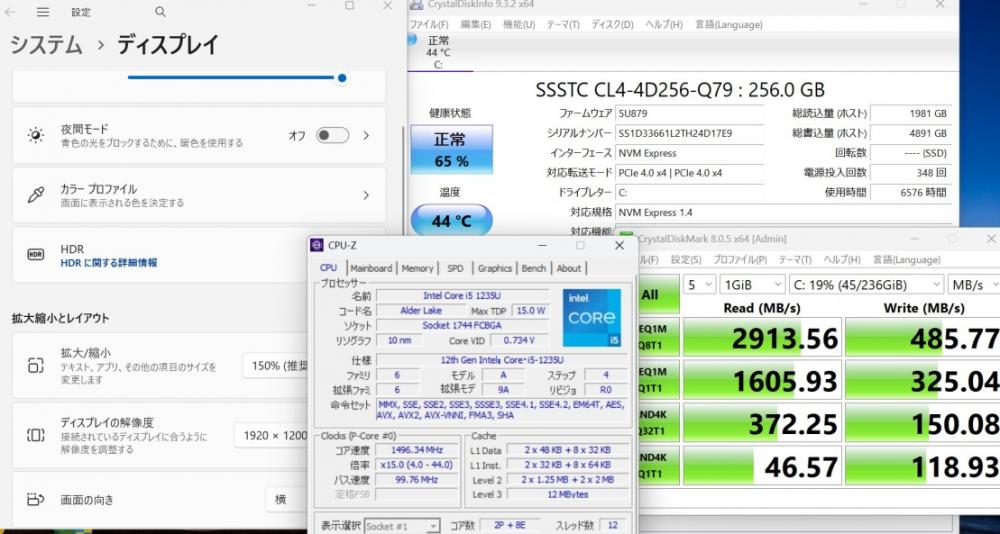Open CrystalDiskInfo Theme (テーマ) menu

click(x=563, y=24)
